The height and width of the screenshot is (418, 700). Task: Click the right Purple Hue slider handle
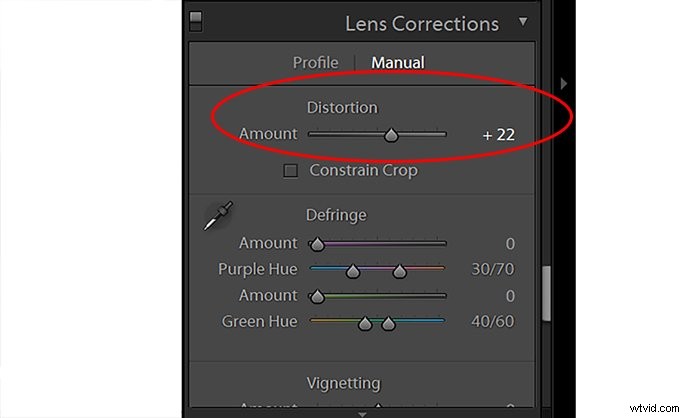pyautogui.click(x=399, y=271)
